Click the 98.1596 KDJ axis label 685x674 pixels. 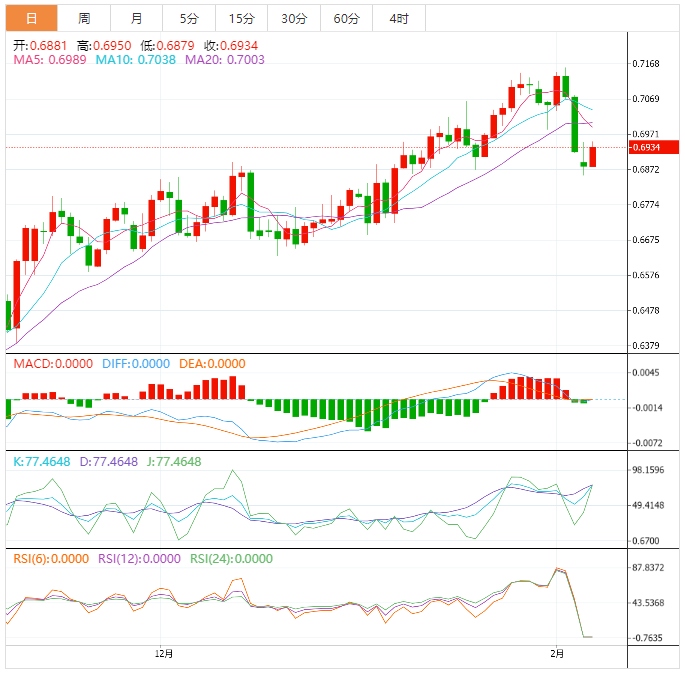[x=648, y=470]
